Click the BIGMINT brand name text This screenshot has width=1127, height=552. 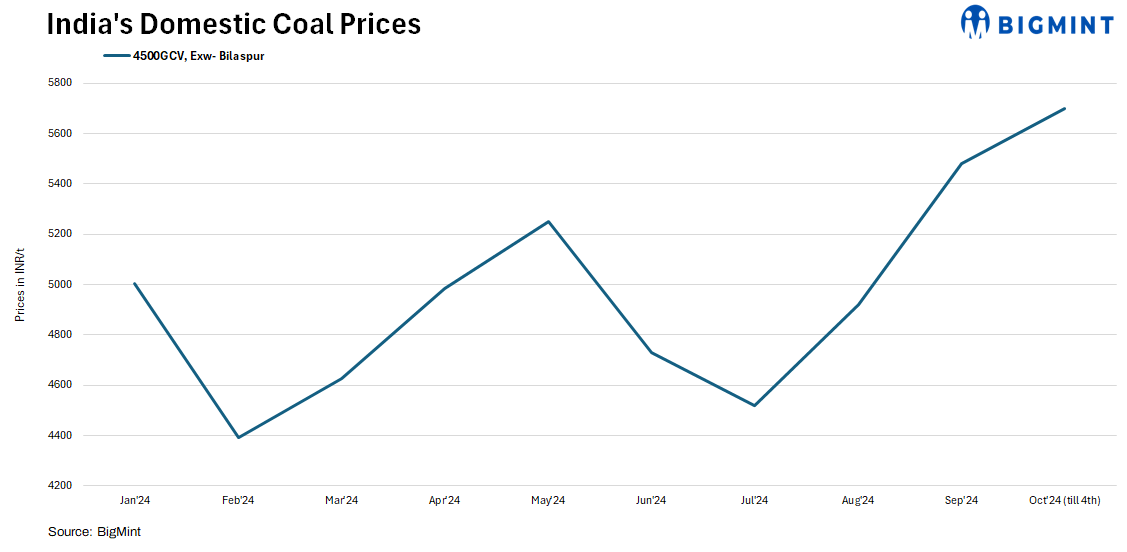[1053, 24]
